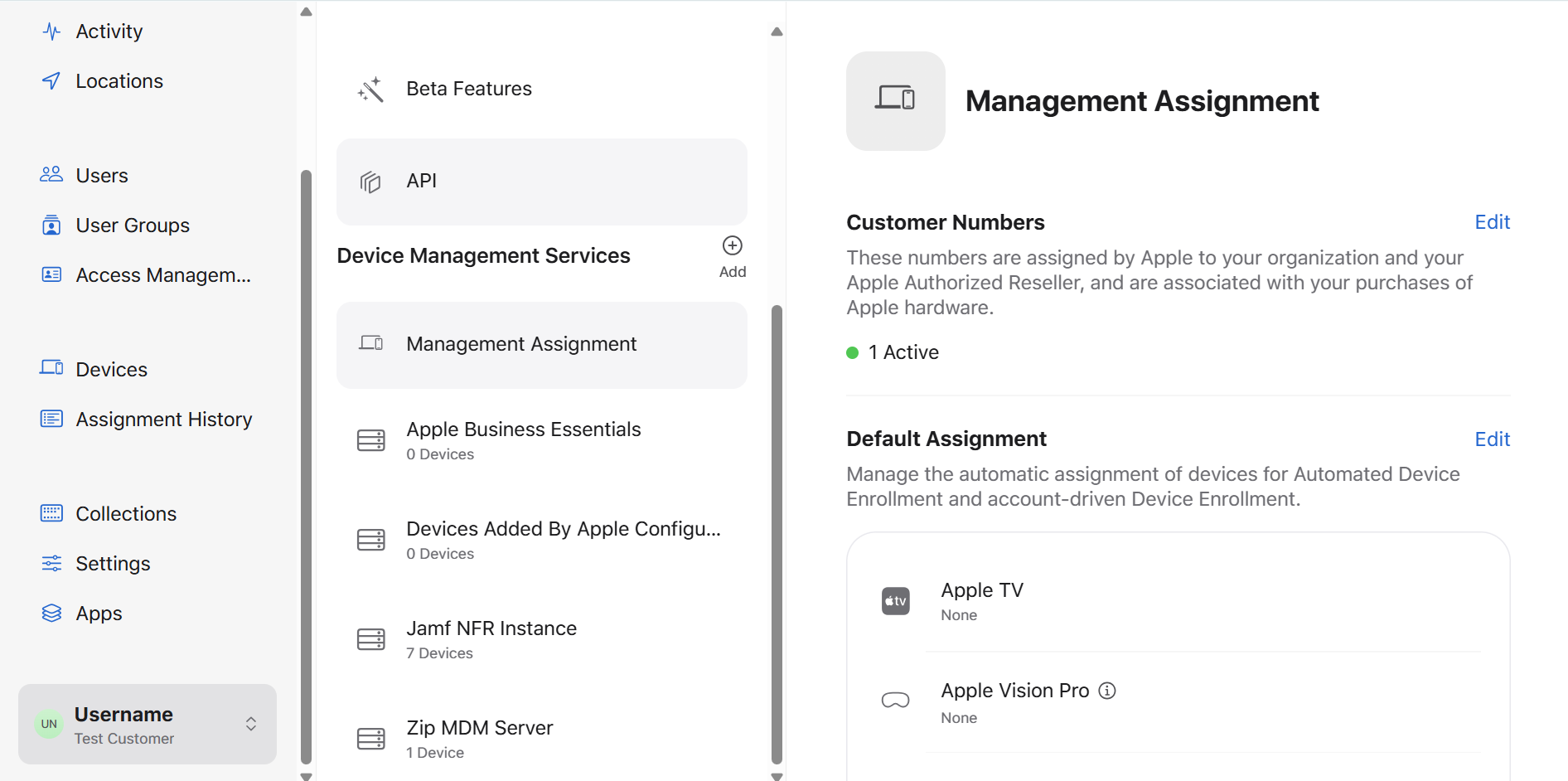Viewport: 1568px width, 781px height.
Task: Click the sidebar scroll up arrow
Action: pyautogui.click(x=306, y=12)
